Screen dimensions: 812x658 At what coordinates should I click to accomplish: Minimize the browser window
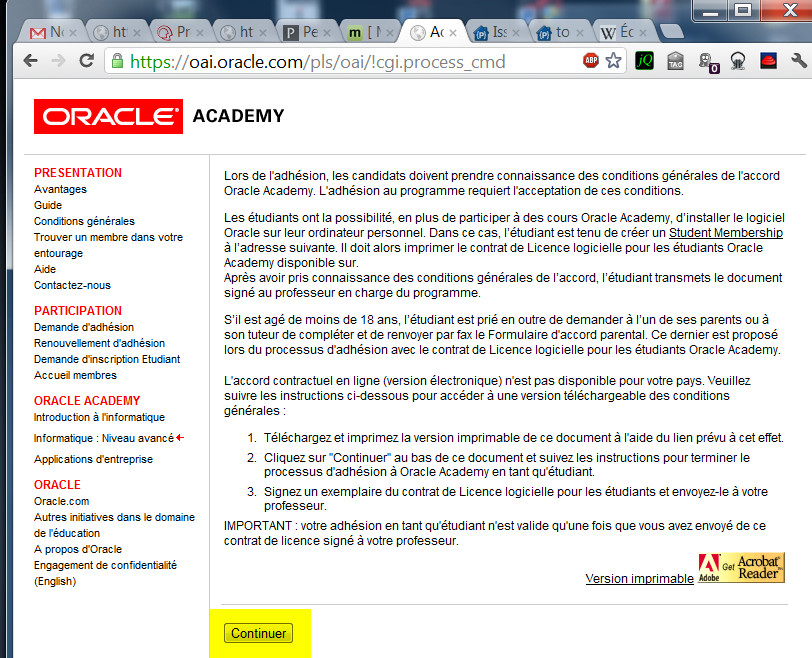(710, 9)
